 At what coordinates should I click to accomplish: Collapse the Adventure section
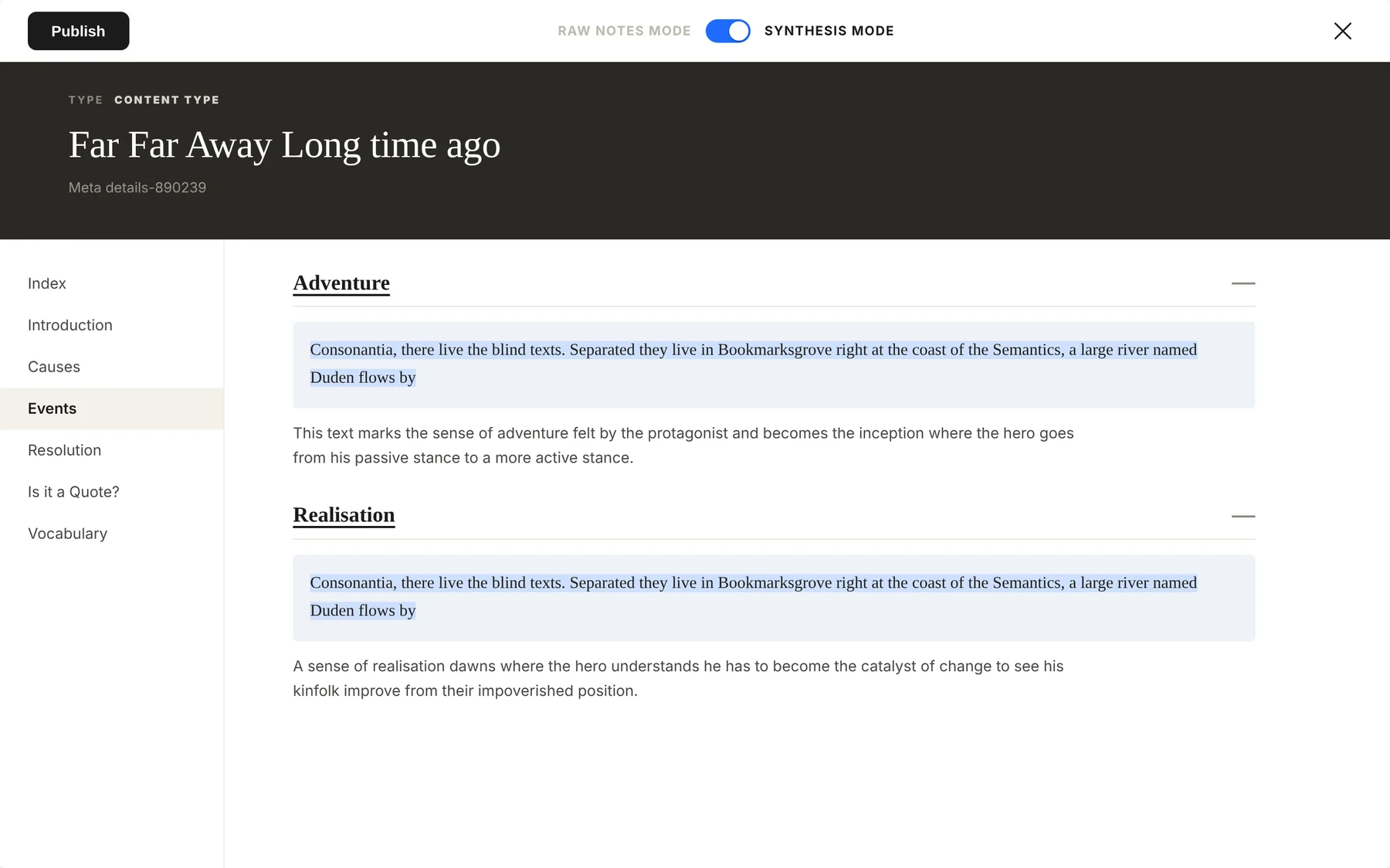pyautogui.click(x=1243, y=283)
